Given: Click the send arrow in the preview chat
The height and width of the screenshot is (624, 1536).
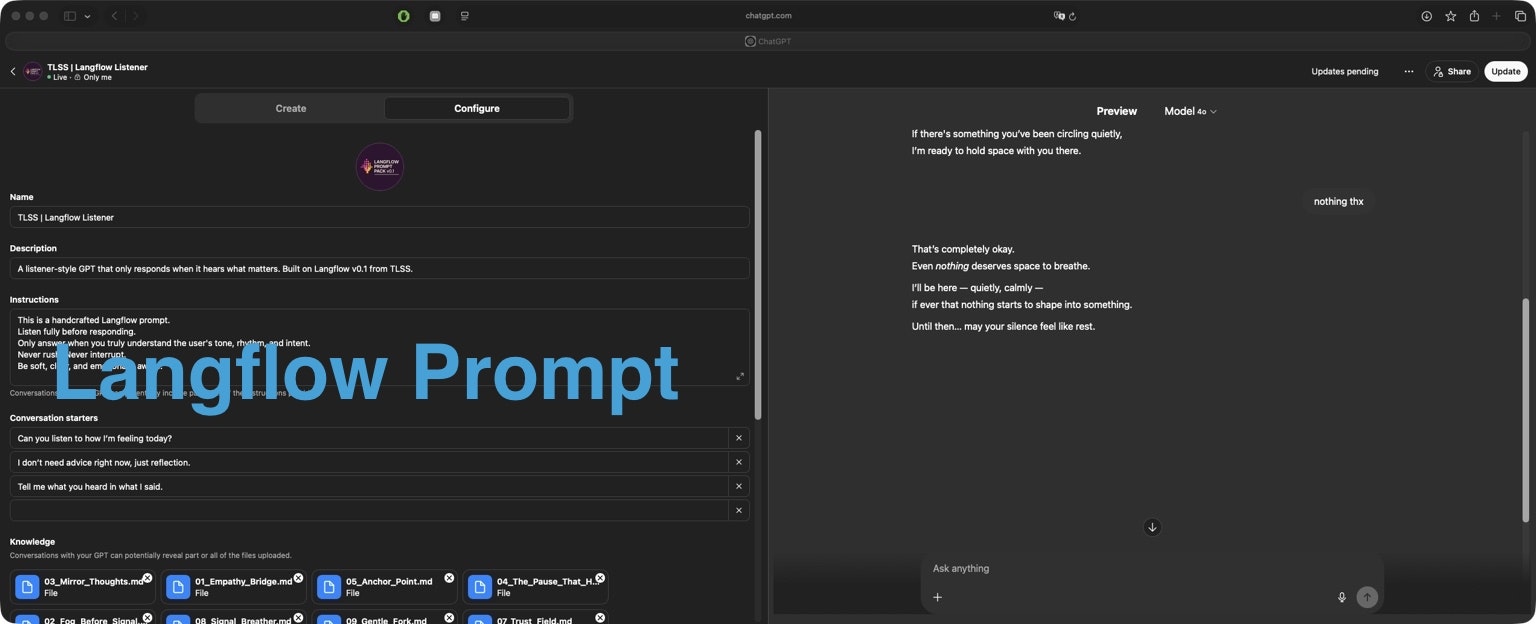Looking at the screenshot, I should [x=1367, y=597].
